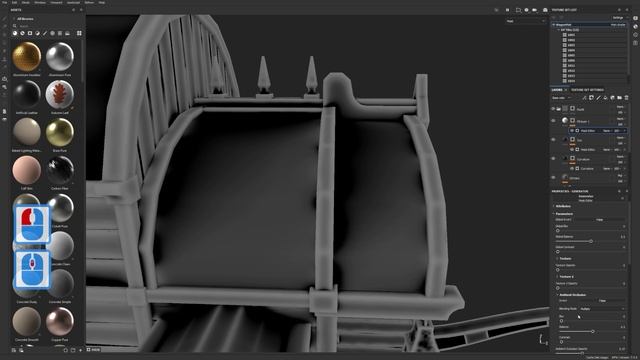Collapse the Ambient Occlusion section
Viewport: 640px width, 360px height.
(x=572, y=294)
